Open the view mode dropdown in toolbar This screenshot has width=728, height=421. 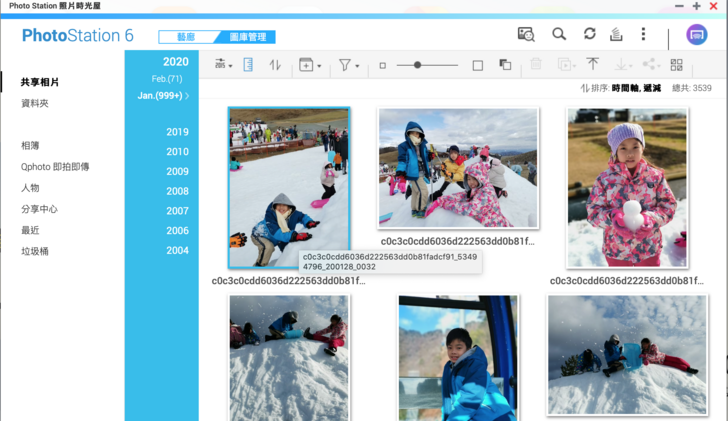[223, 65]
